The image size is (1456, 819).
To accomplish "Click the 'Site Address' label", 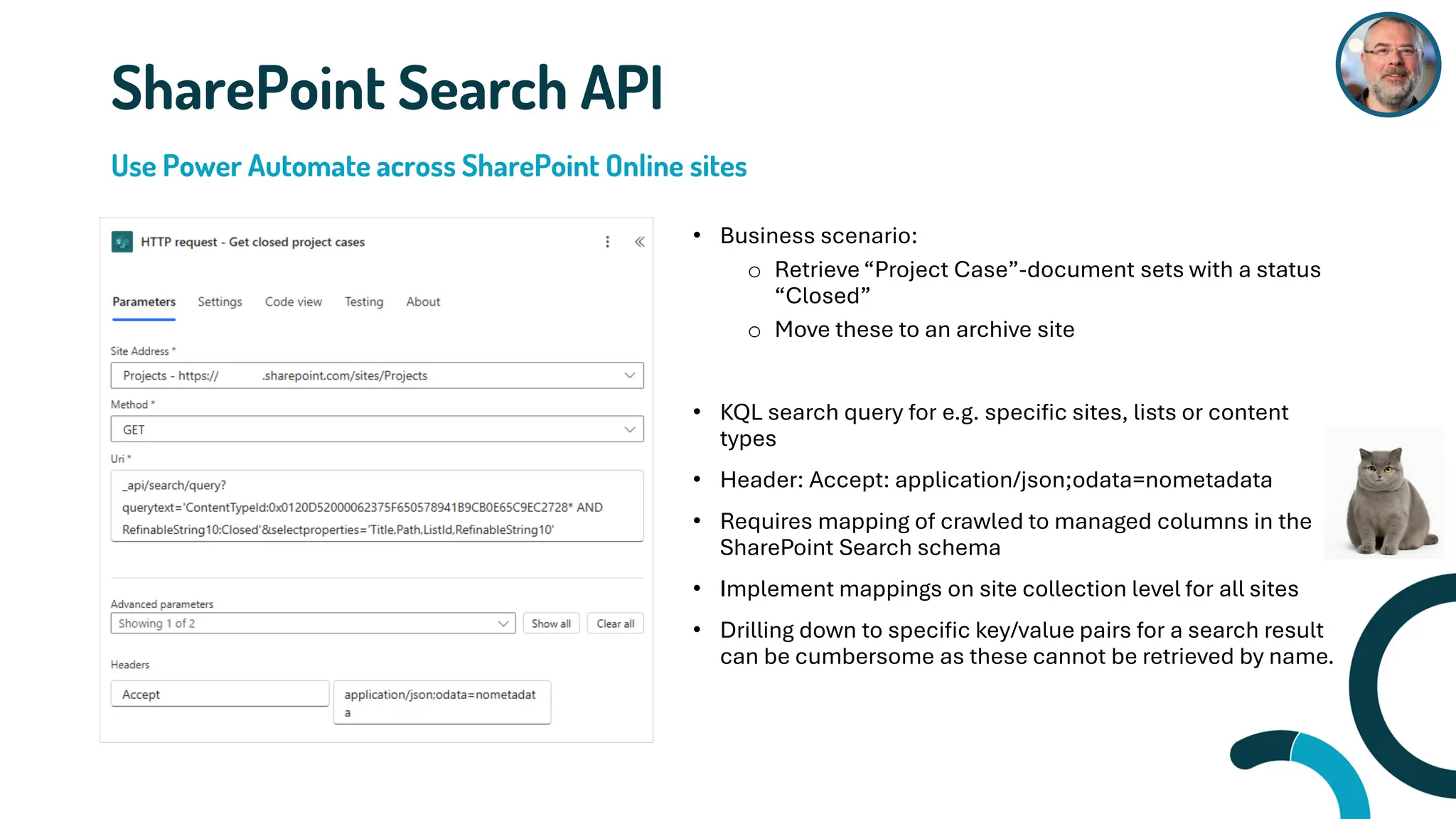I will tap(140, 351).
